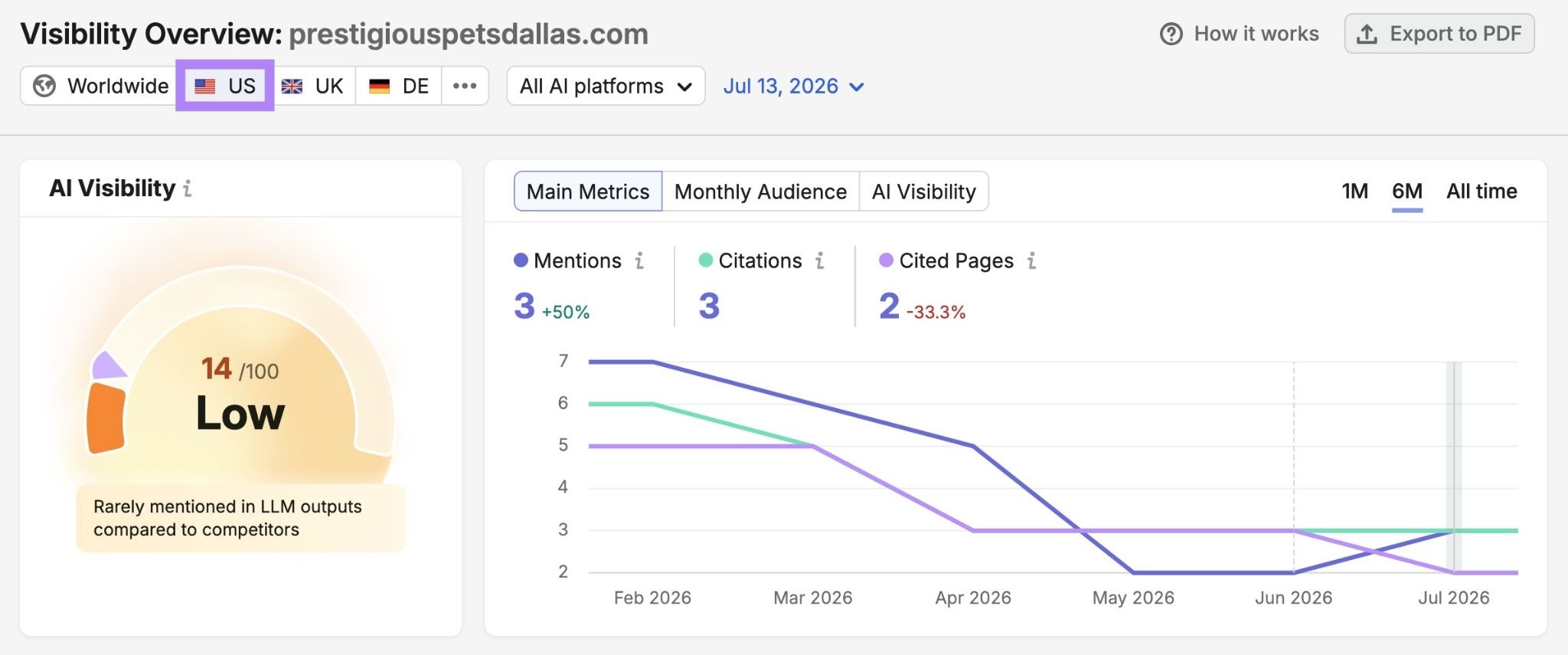Click the Jul 2026 highlighted chart marker
The width and height of the screenshot is (1568, 655).
pos(1453,467)
